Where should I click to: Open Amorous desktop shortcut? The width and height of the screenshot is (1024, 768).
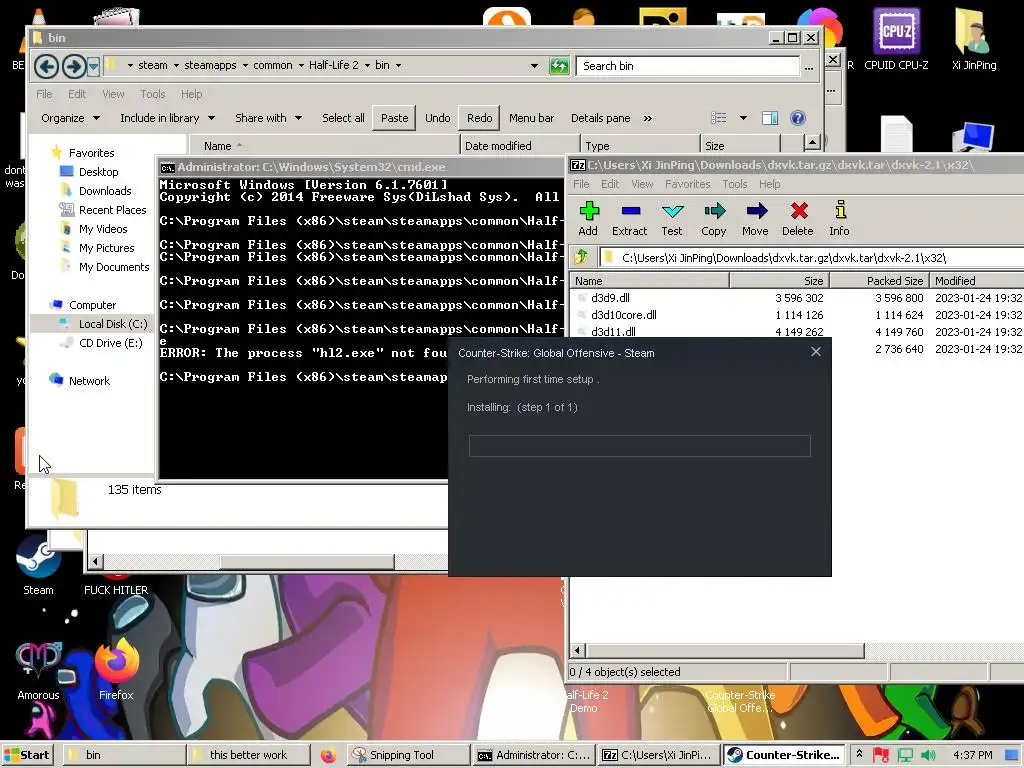(39, 671)
